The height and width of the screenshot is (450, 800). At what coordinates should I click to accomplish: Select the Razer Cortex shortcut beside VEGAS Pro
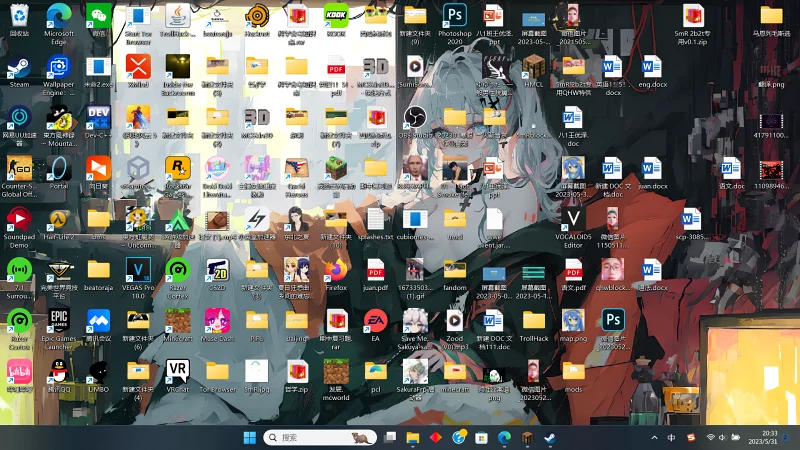click(x=178, y=278)
